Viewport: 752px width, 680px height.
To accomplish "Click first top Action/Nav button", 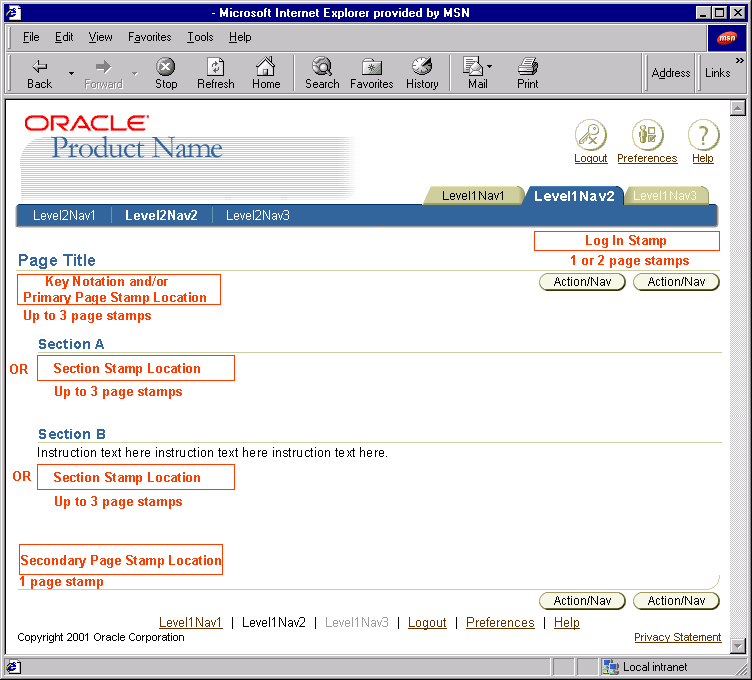I will pyautogui.click(x=582, y=282).
